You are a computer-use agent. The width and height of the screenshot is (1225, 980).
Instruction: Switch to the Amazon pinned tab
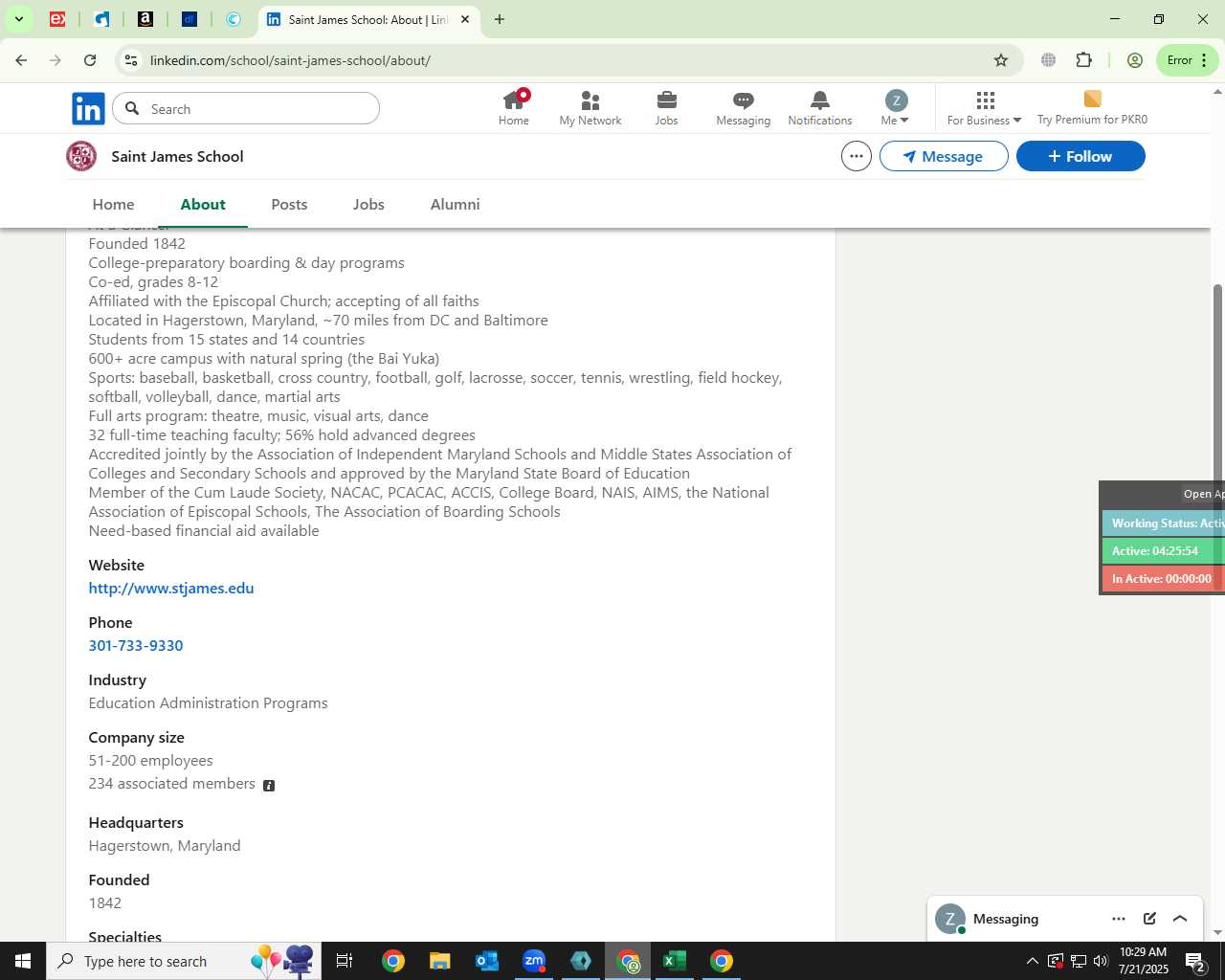145,19
